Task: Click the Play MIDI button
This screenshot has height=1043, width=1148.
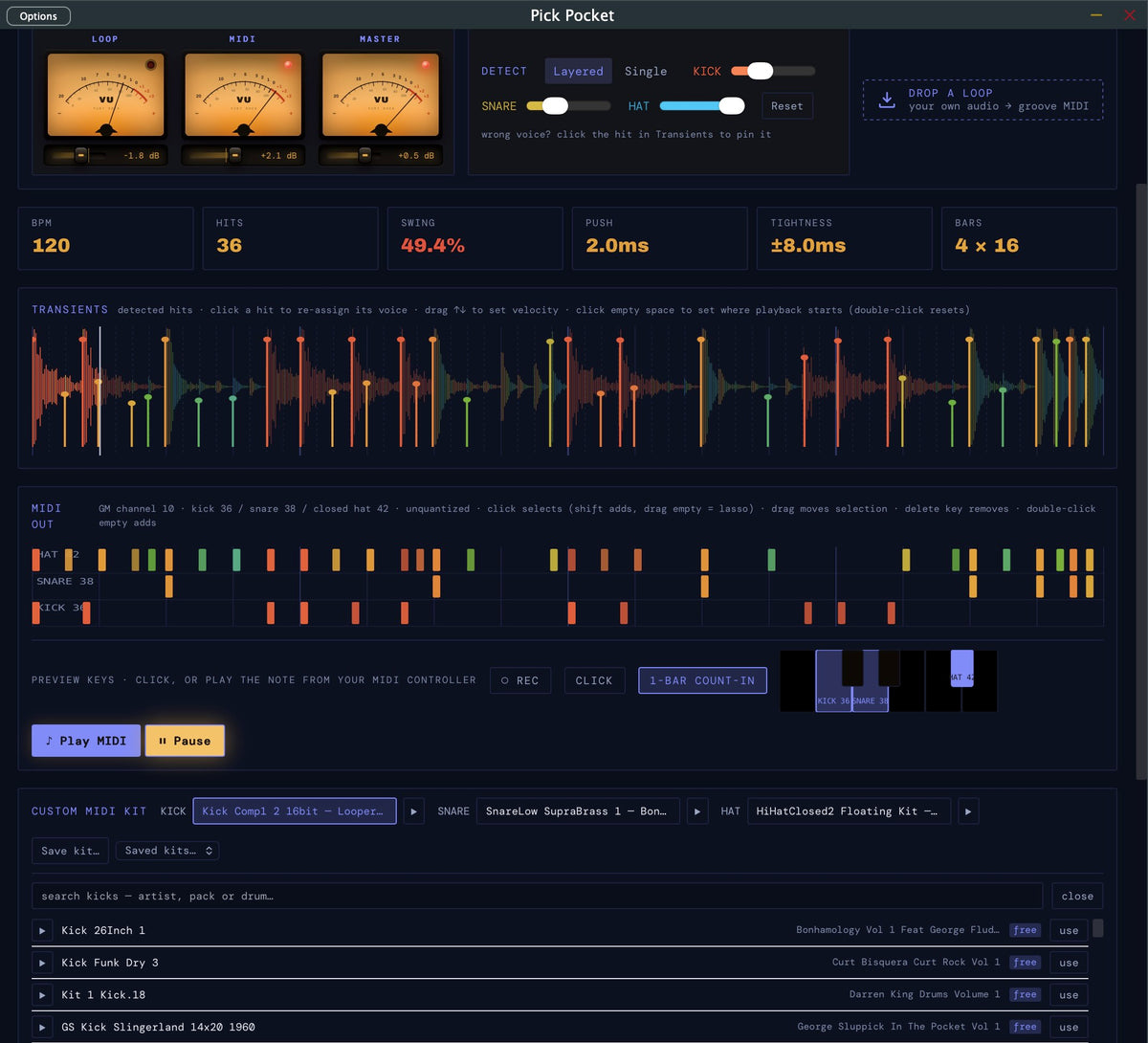Action: point(86,741)
